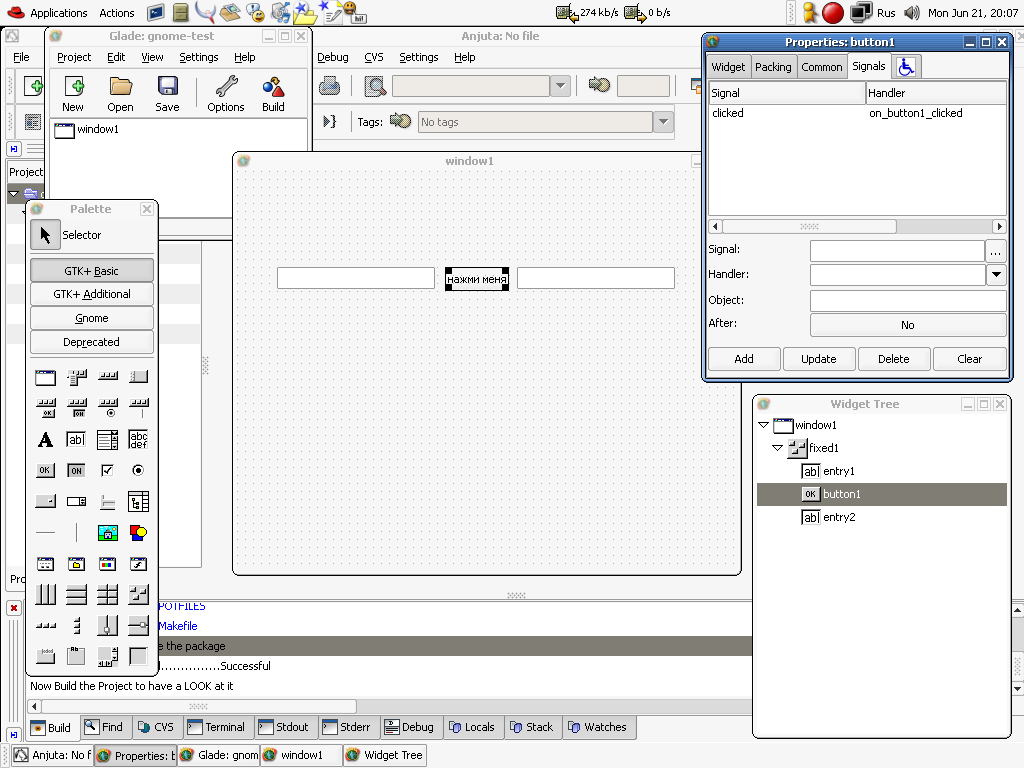Click the volume speaker icon in top panel
The height and width of the screenshot is (768, 1024).
[x=912, y=12]
